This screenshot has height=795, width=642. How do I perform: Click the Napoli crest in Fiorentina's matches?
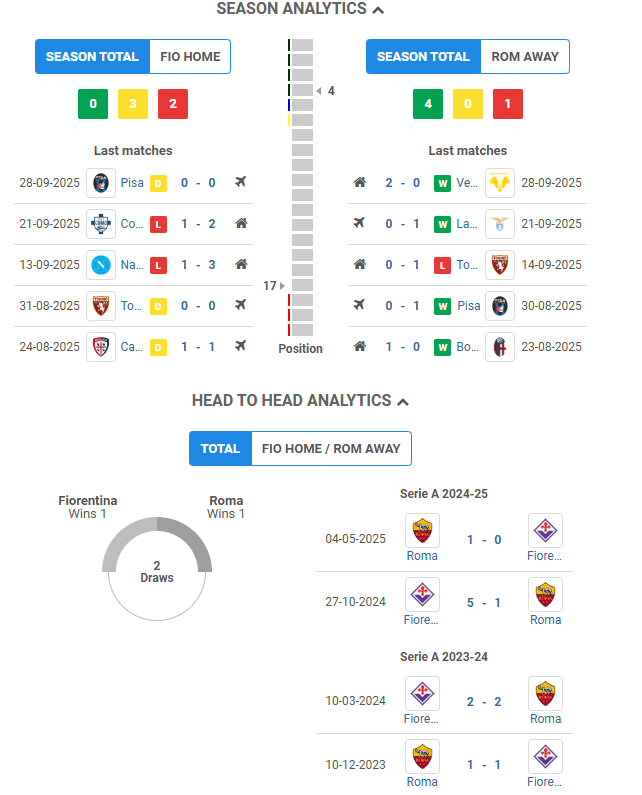[101, 265]
